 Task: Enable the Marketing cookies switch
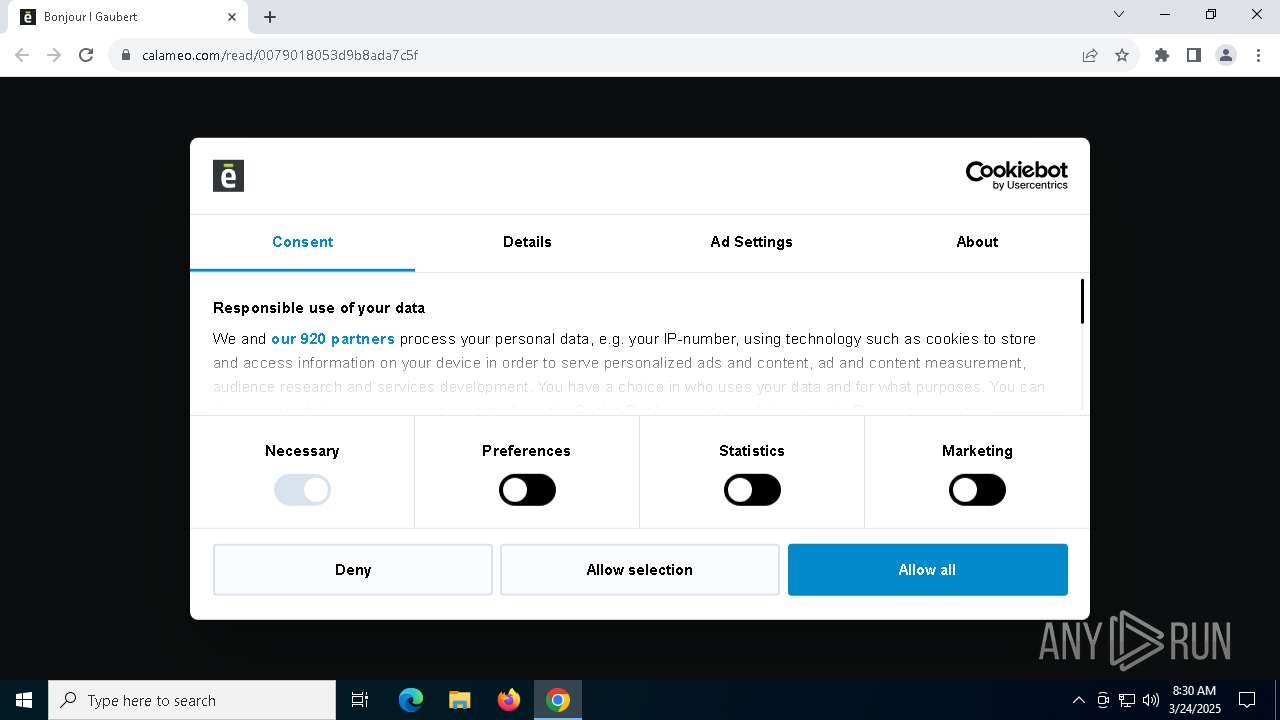coord(977,490)
